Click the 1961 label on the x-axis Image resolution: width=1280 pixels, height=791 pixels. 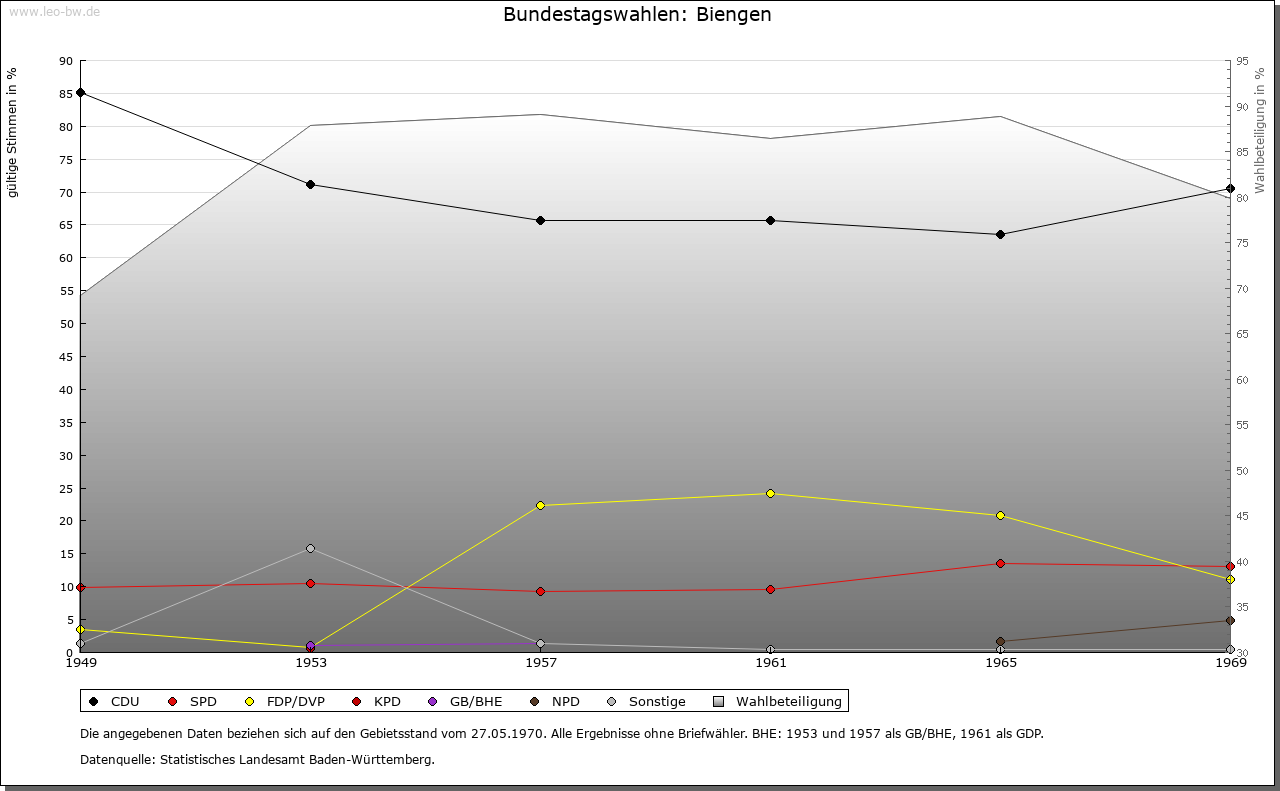tap(771, 662)
